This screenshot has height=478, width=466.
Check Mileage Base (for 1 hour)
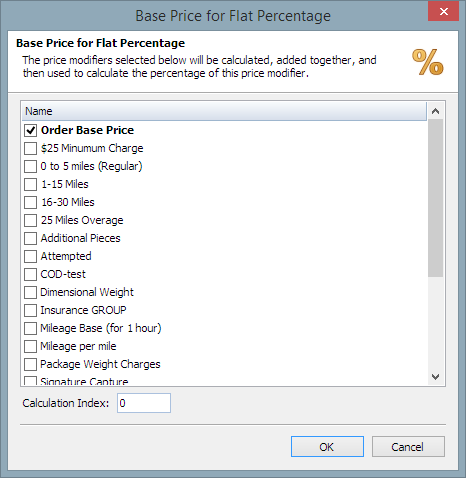point(30,328)
